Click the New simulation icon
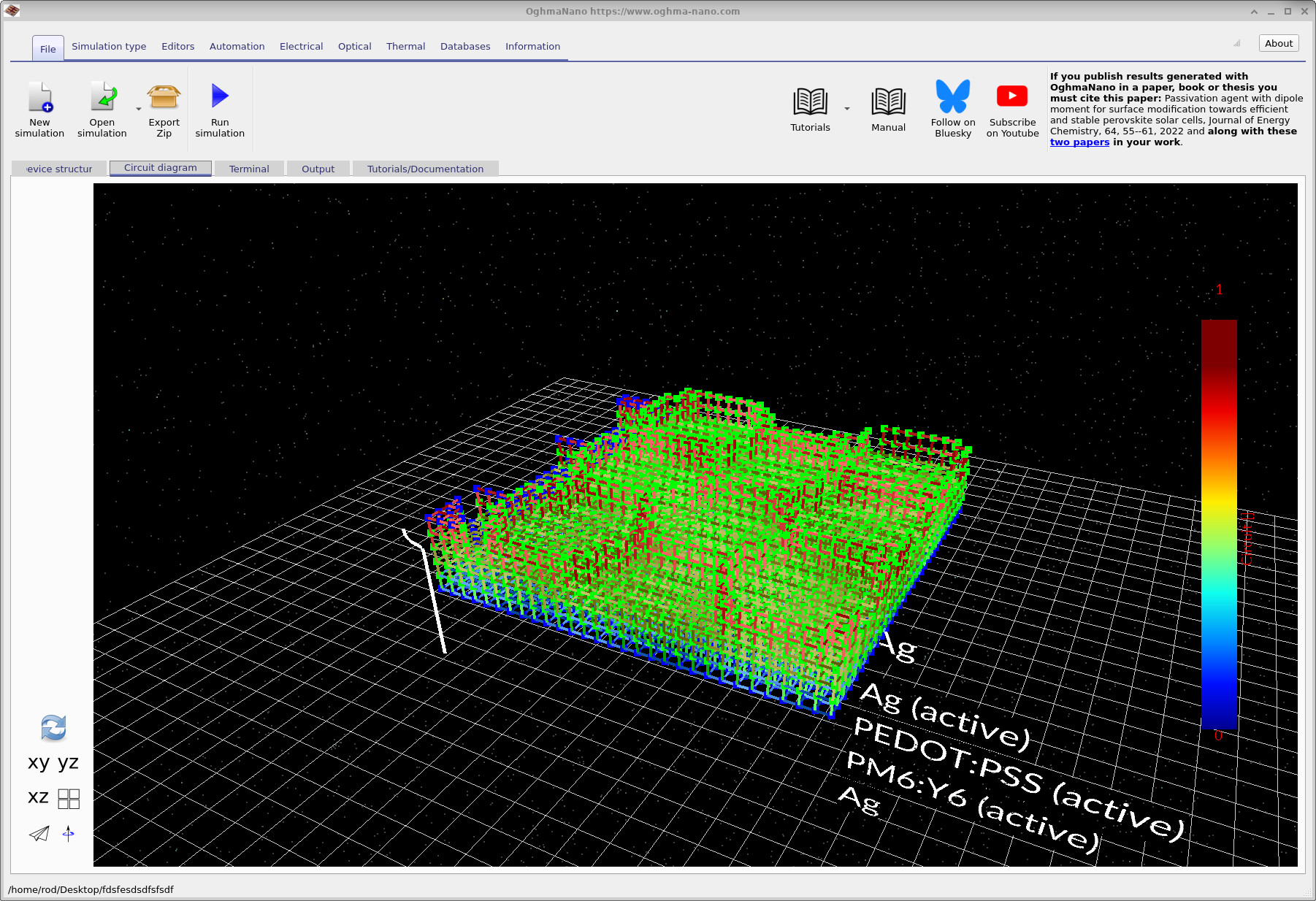 (40, 98)
